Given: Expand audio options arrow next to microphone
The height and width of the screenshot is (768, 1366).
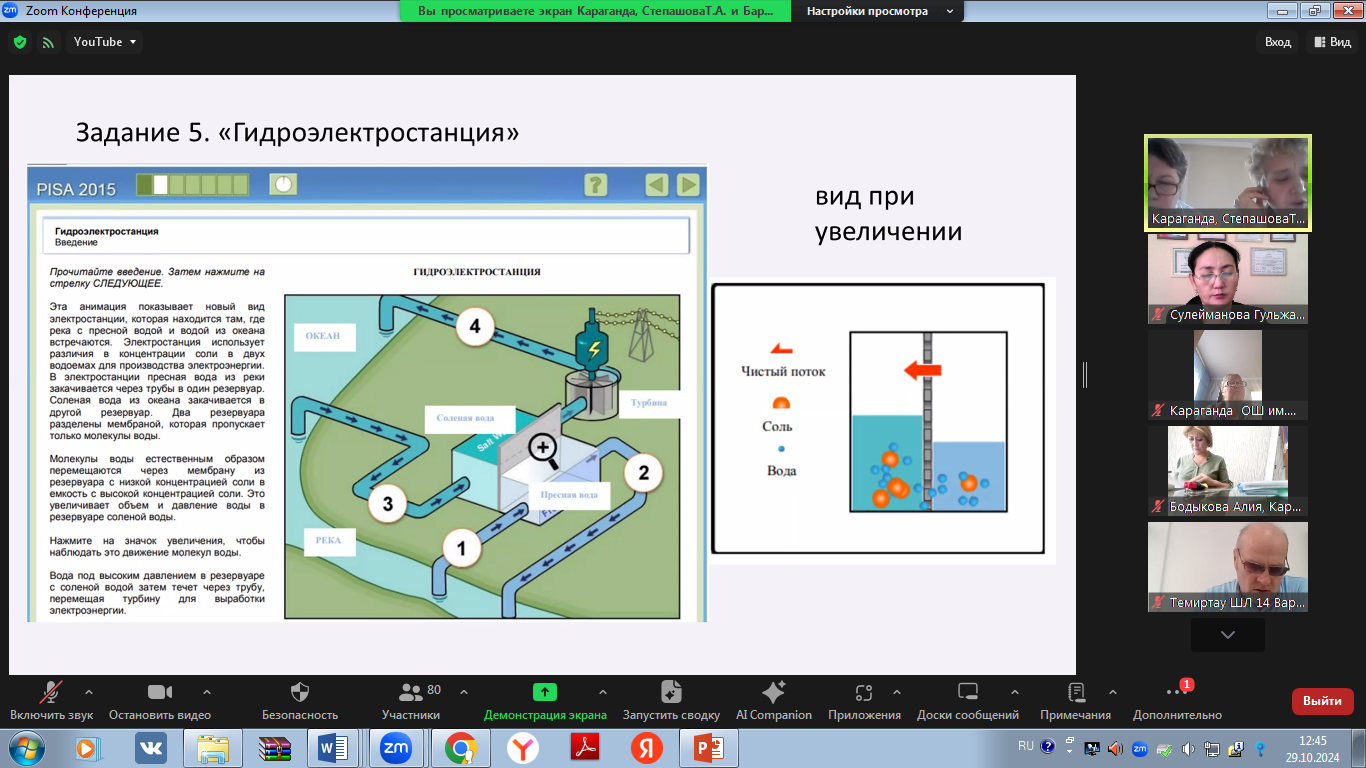Looking at the screenshot, I should pyautogui.click(x=89, y=691).
